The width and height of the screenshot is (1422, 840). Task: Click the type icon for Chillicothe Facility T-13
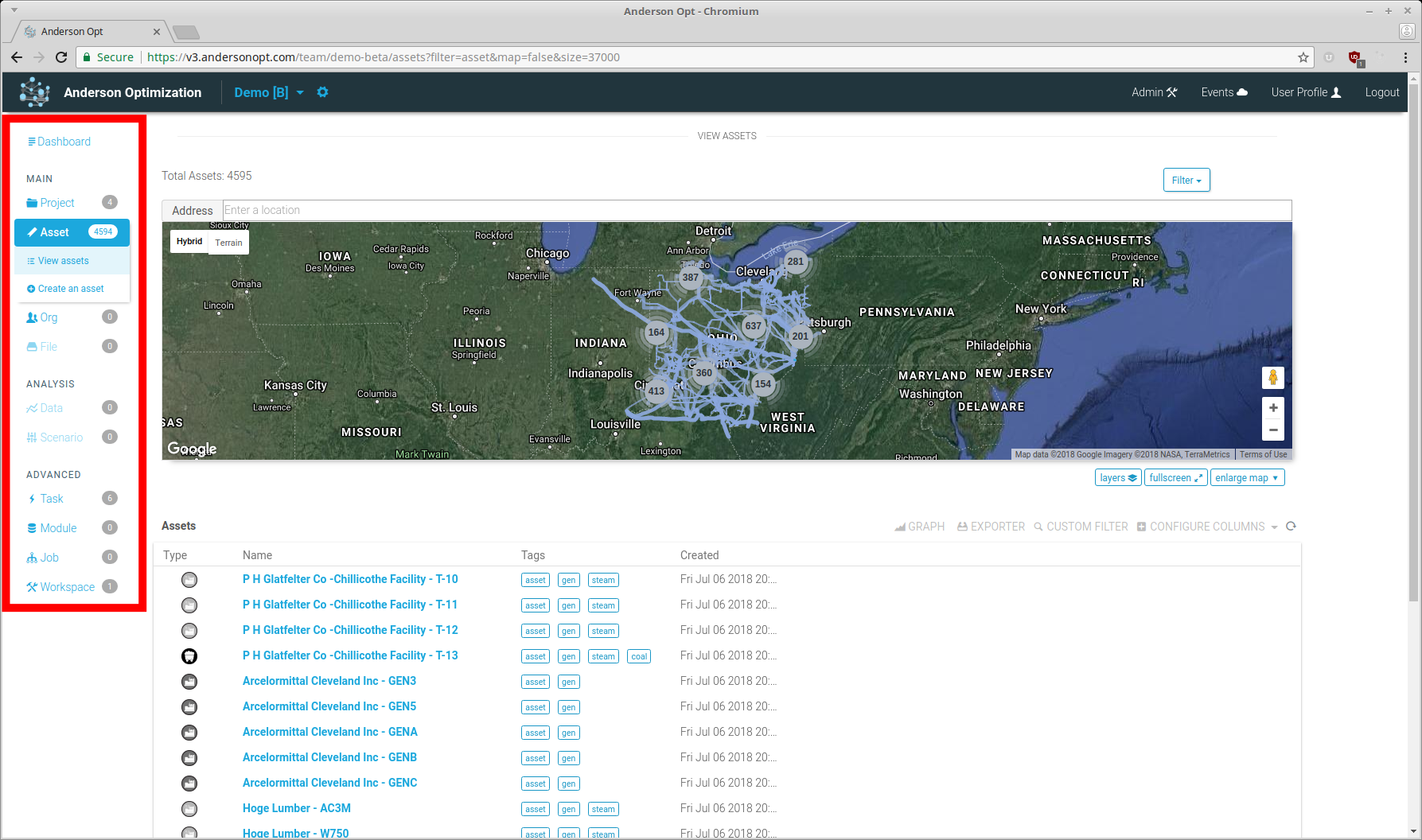[189, 656]
